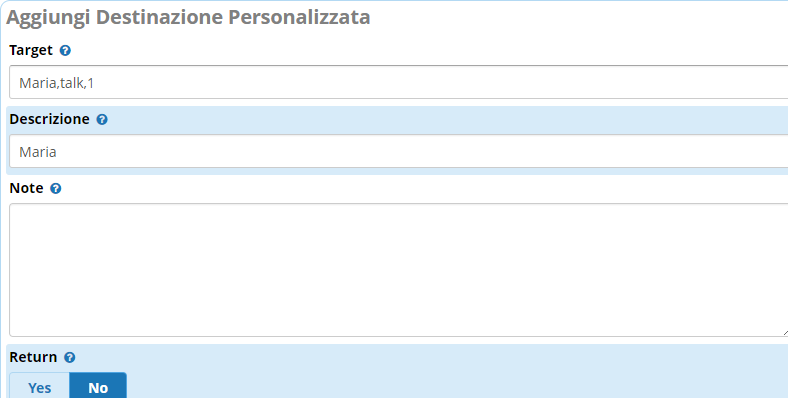The width and height of the screenshot is (788, 398).
Task: Focus the Target field containing Maria,talk,1
Action: pyautogui.click(x=399, y=82)
